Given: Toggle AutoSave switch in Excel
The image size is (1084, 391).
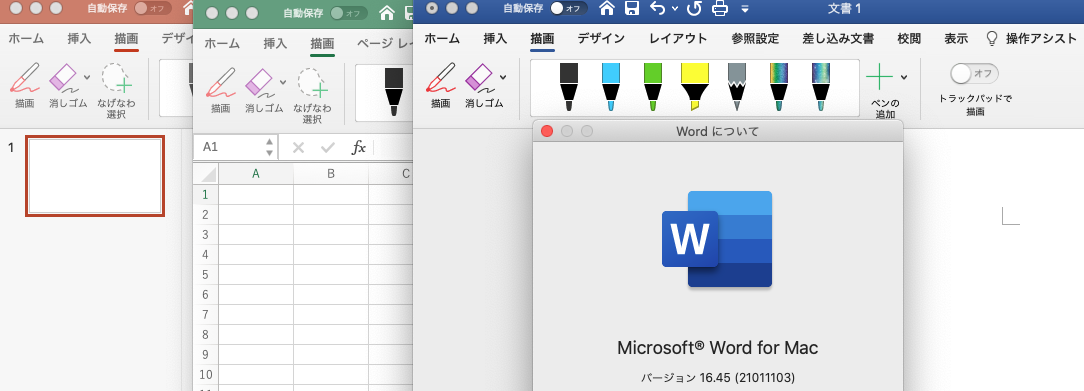Looking at the screenshot, I should (349, 13).
